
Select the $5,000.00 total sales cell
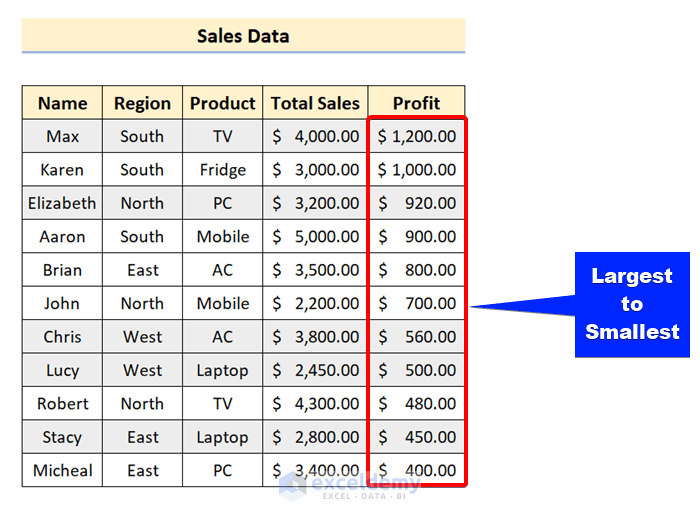click(x=315, y=237)
